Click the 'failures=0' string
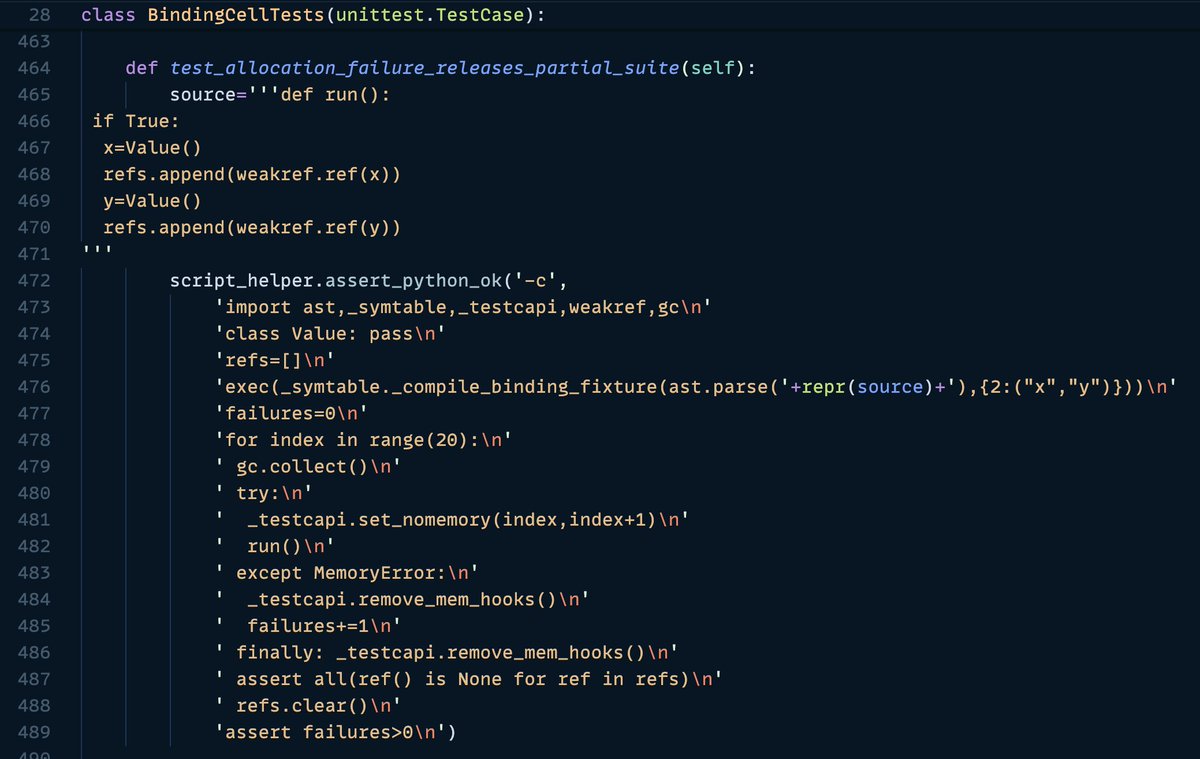 click(290, 415)
